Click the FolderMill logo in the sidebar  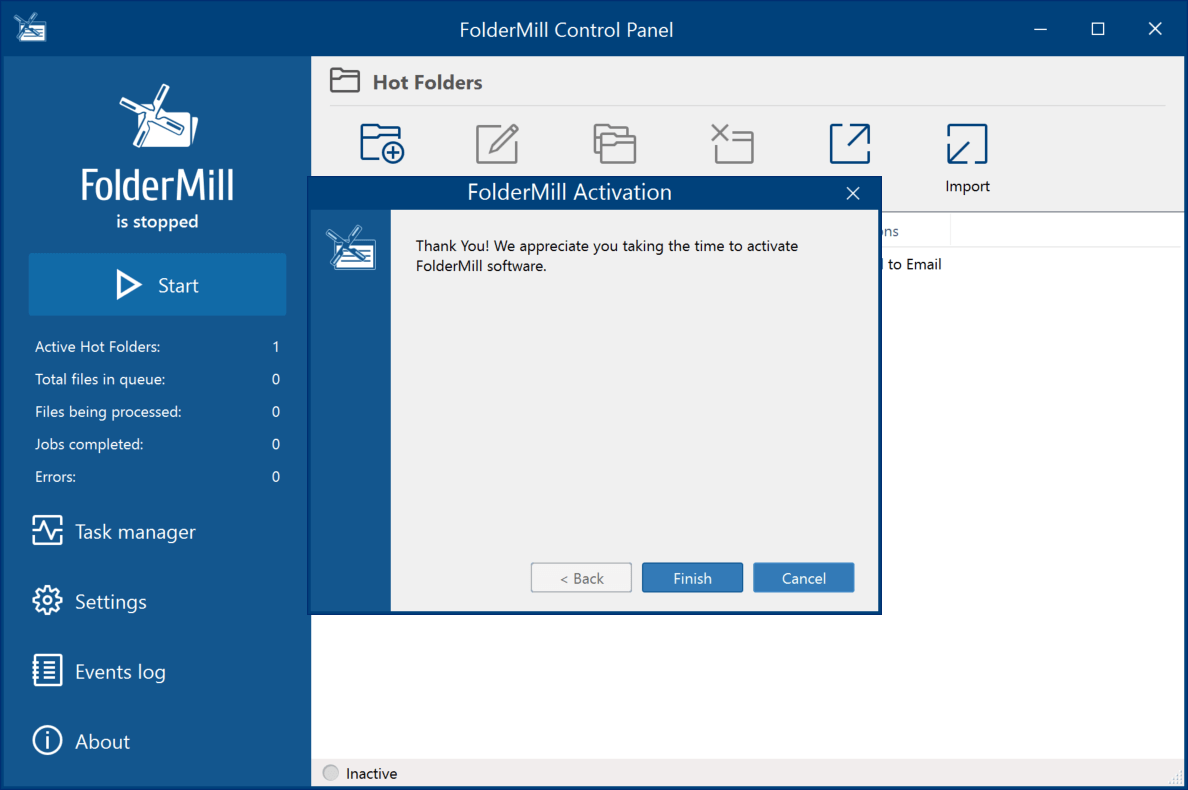coord(157,123)
